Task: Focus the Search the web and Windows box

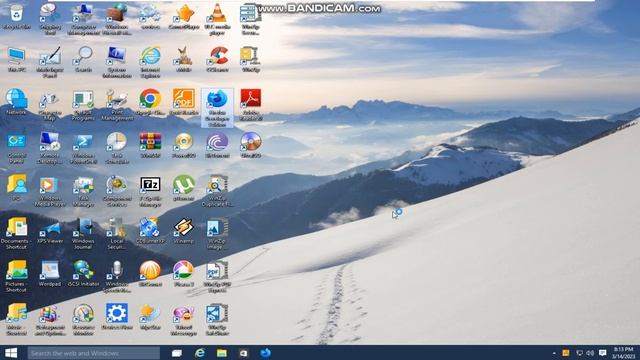Action: pyautogui.click(x=94, y=353)
